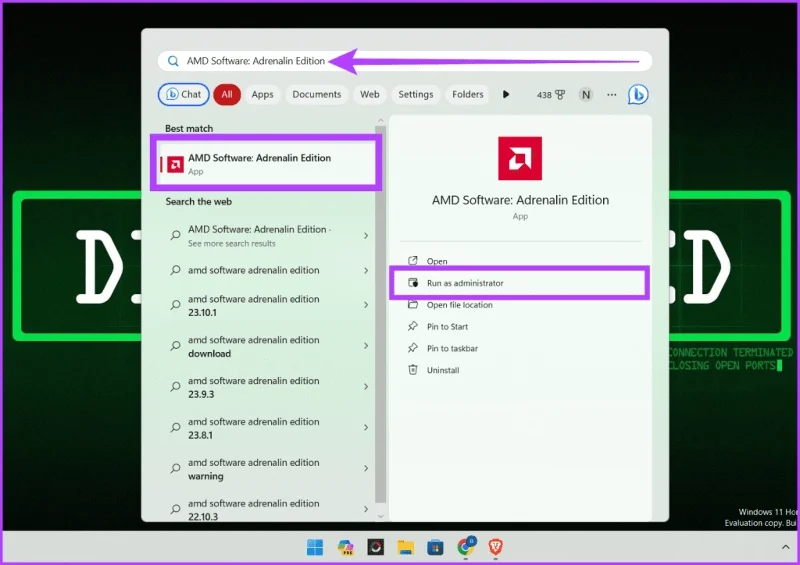800x565 pixels.
Task: Click the Open icon in details pane
Action: click(x=413, y=261)
